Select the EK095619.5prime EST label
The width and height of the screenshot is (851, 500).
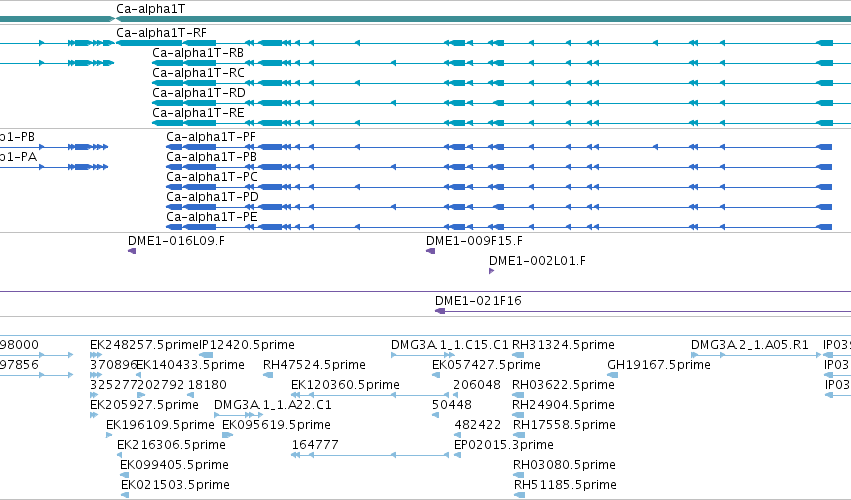(x=276, y=426)
